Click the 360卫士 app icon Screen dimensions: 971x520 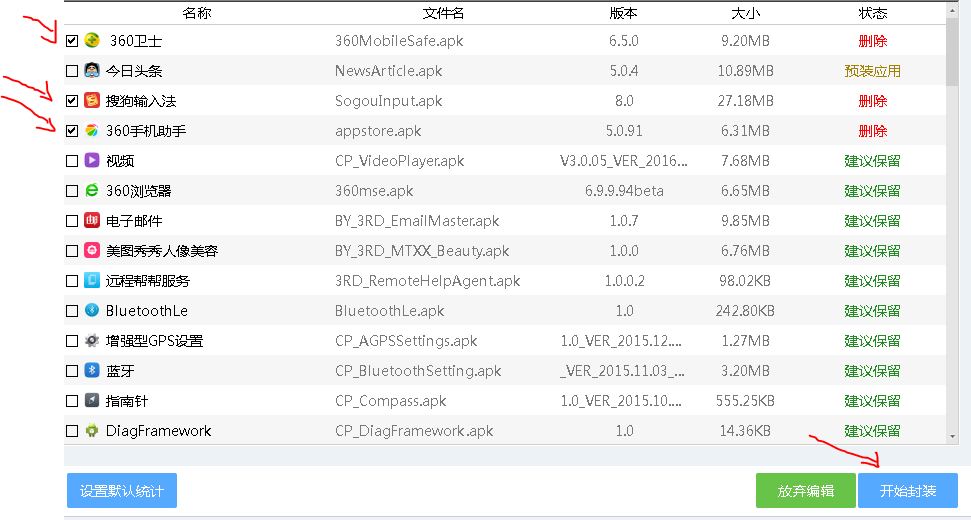pos(92,41)
